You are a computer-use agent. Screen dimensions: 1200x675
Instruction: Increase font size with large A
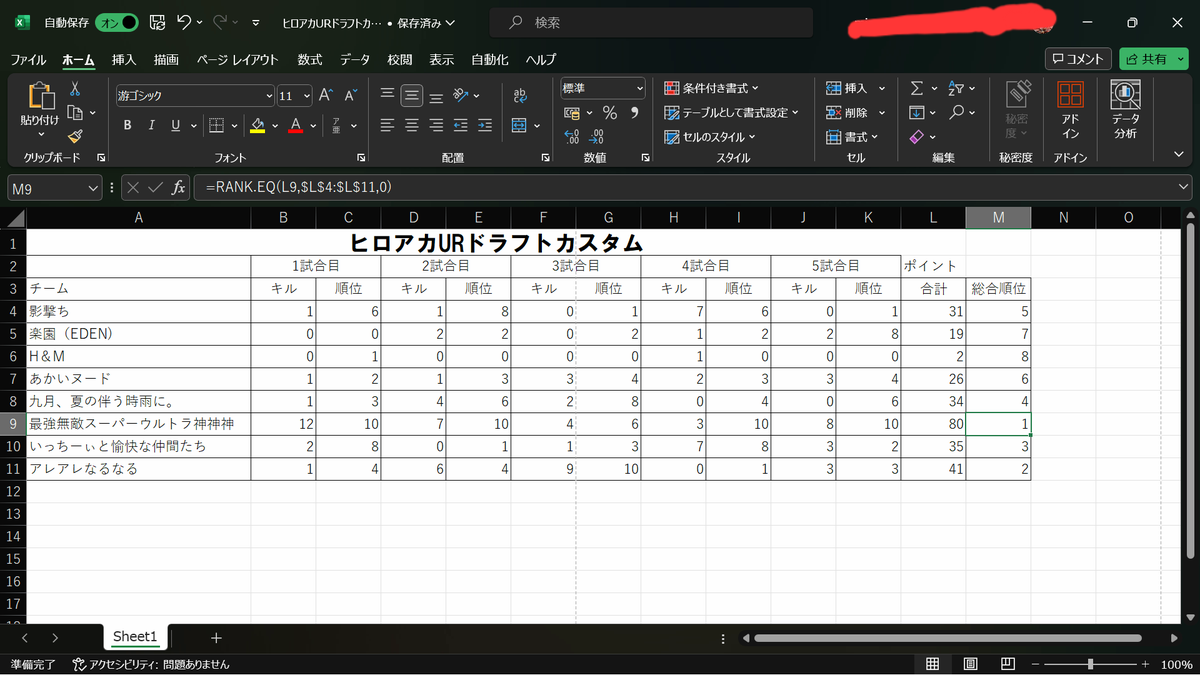(325, 96)
